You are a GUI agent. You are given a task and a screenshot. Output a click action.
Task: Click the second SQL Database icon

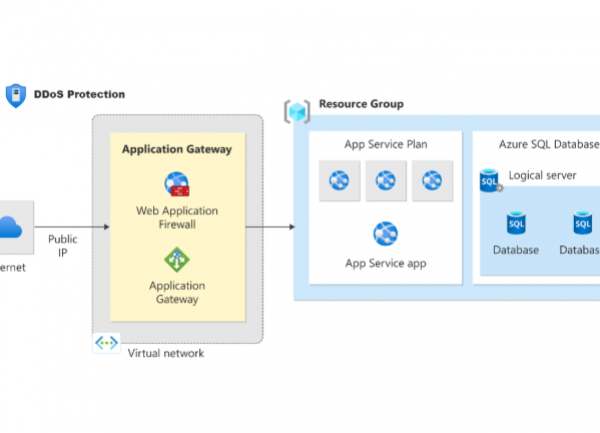[x=582, y=222]
